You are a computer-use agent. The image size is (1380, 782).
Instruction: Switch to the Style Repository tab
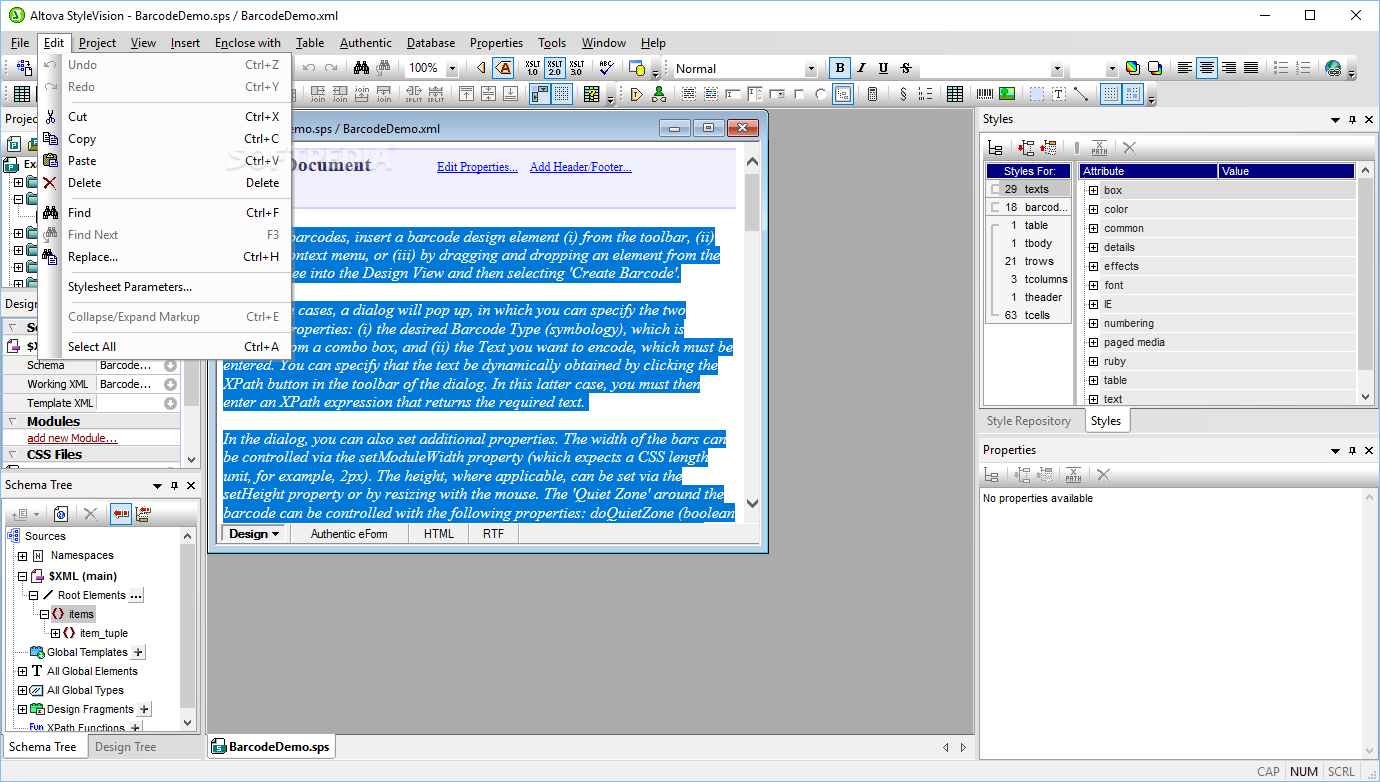(1029, 421)
